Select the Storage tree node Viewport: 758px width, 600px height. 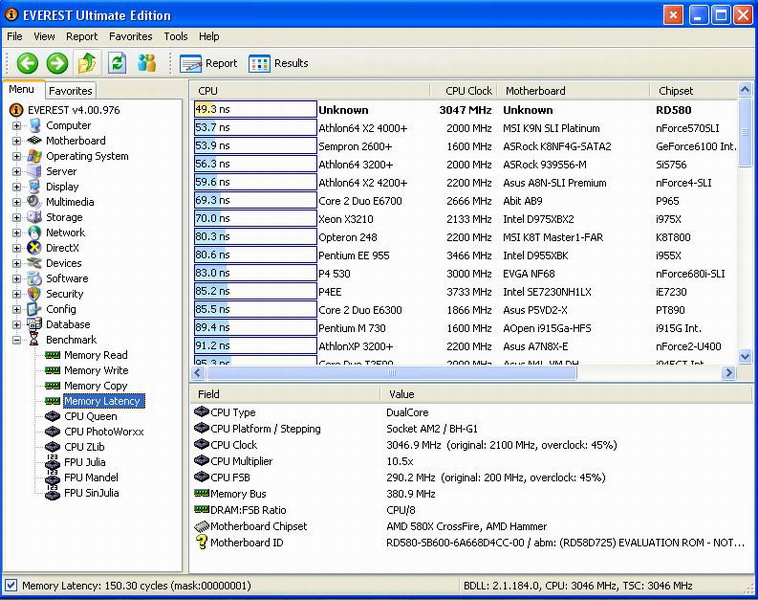[64, 217]
